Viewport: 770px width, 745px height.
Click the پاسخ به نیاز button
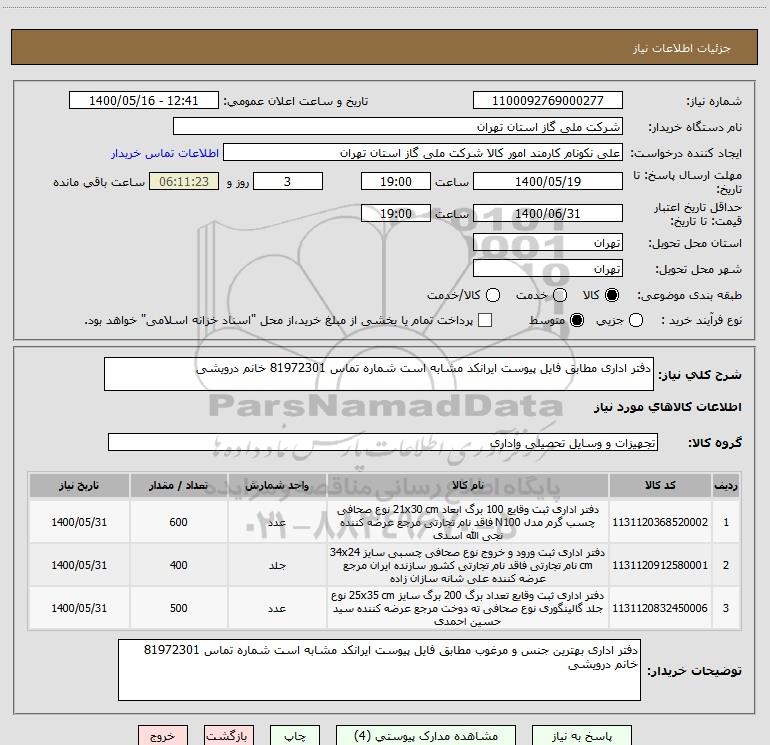(x=582, y=736)
